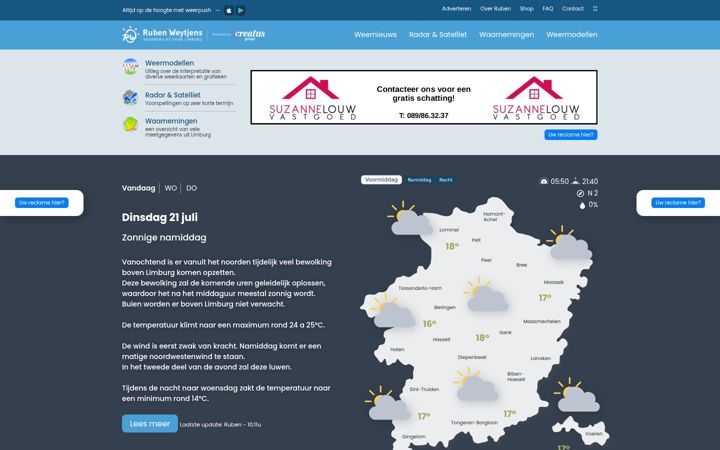Open the grid menu icon after Contact
The height and width of the screenshot is (450, 720).
pyautogui.click(x=595, y=9)
